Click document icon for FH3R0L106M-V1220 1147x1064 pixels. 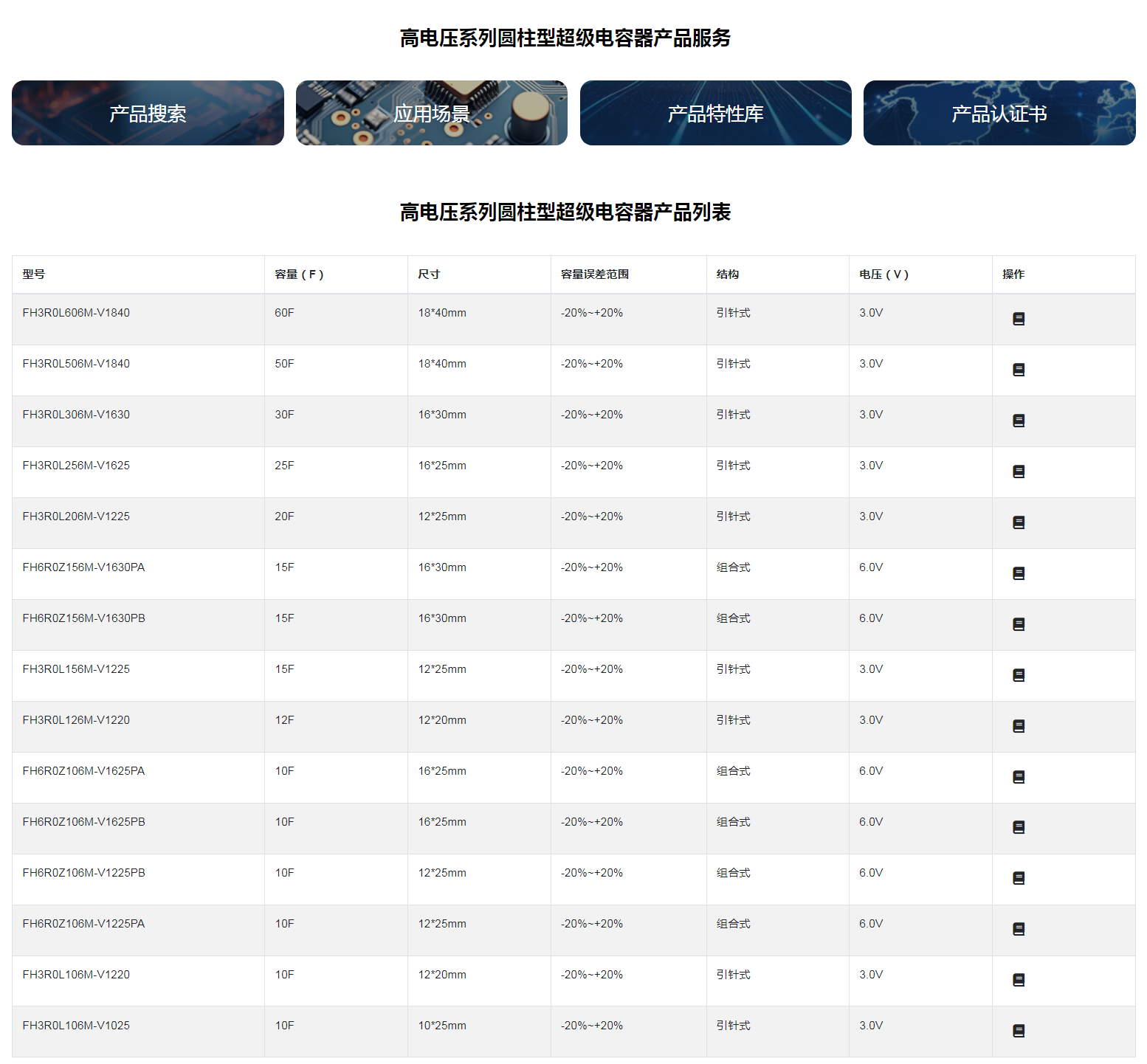point(1019,980)
